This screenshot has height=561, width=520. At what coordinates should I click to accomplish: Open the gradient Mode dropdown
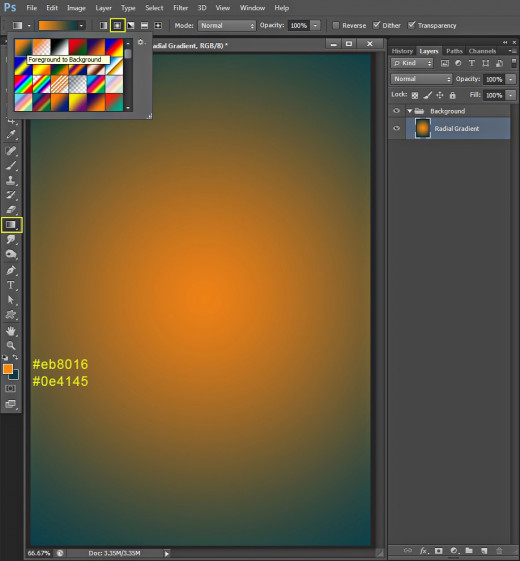coord(227,25)
